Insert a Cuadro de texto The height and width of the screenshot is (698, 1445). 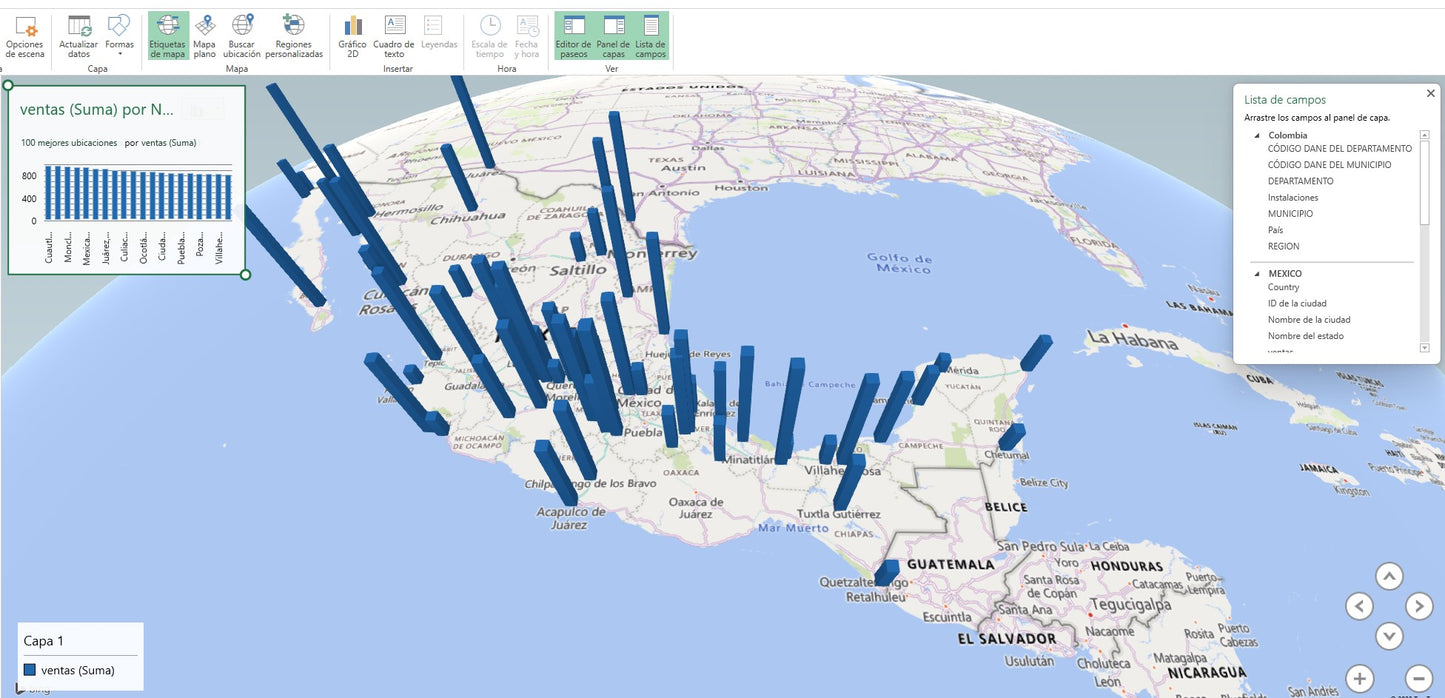coord(394,37)
